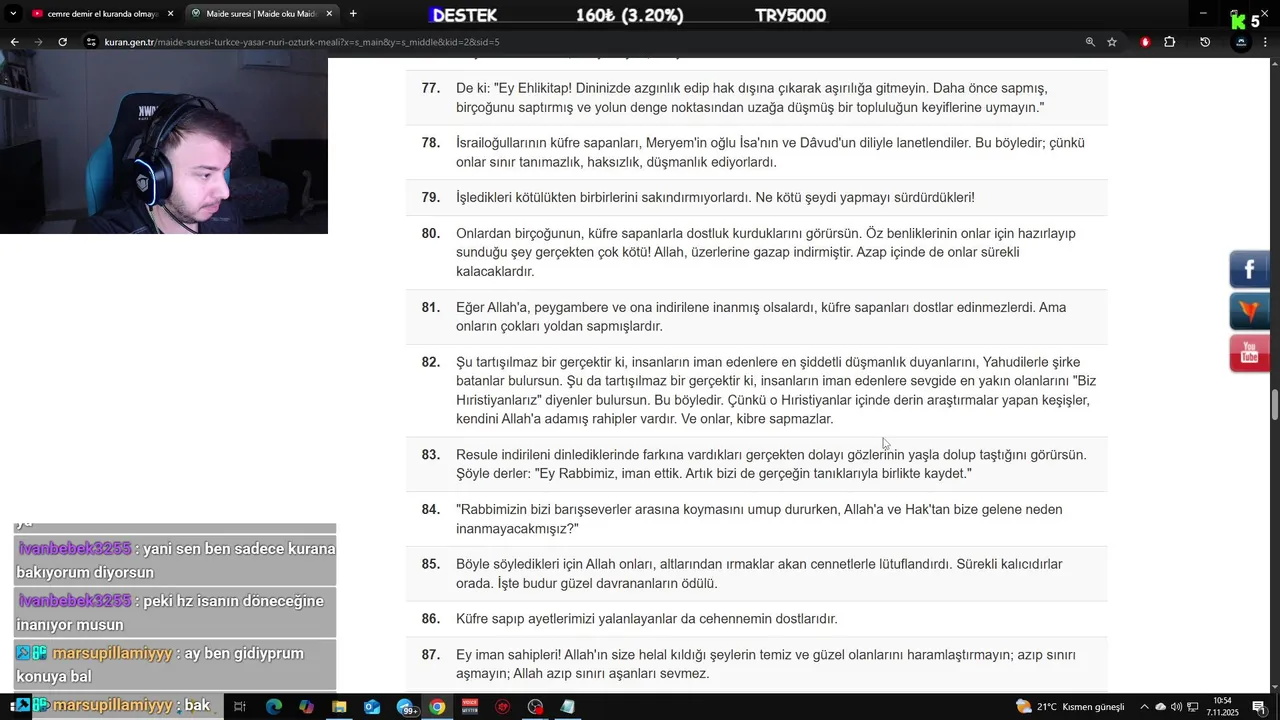Viewport: 1280px width, 720px height.
Task: Open the notepad-like app on the taskbar
Action: [568, 707]
